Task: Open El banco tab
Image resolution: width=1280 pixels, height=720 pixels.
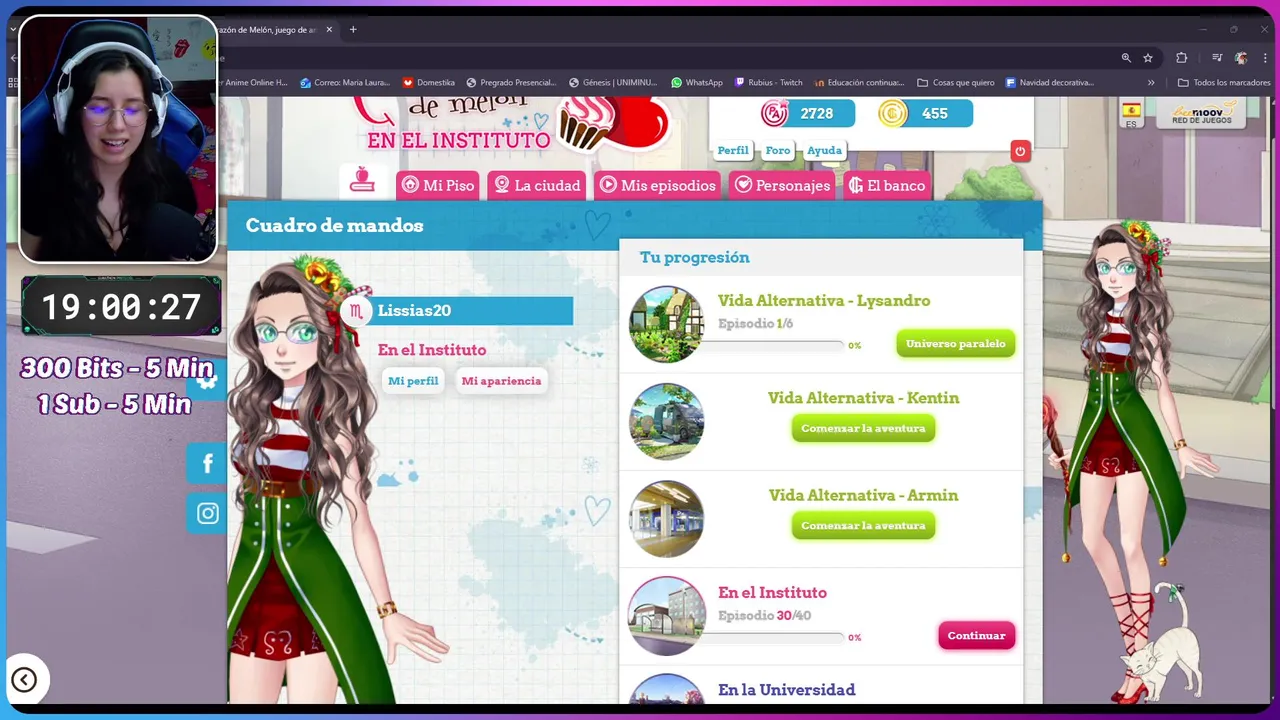Action: [x=887, y=185]
